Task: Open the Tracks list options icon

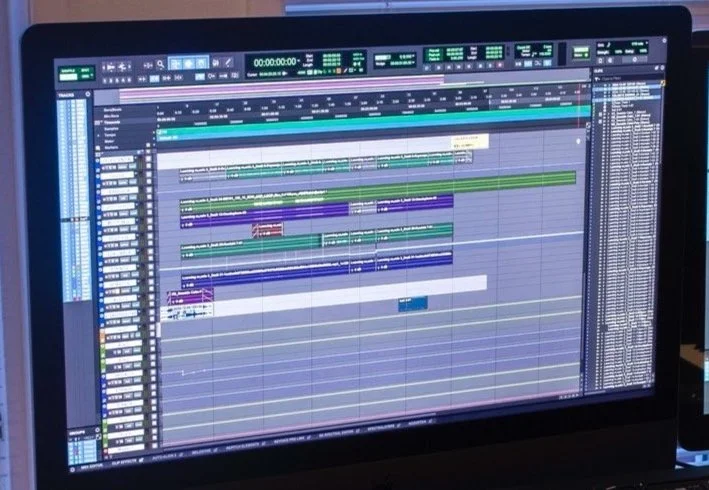Action: pyautogui.click(x=88, y=94)
